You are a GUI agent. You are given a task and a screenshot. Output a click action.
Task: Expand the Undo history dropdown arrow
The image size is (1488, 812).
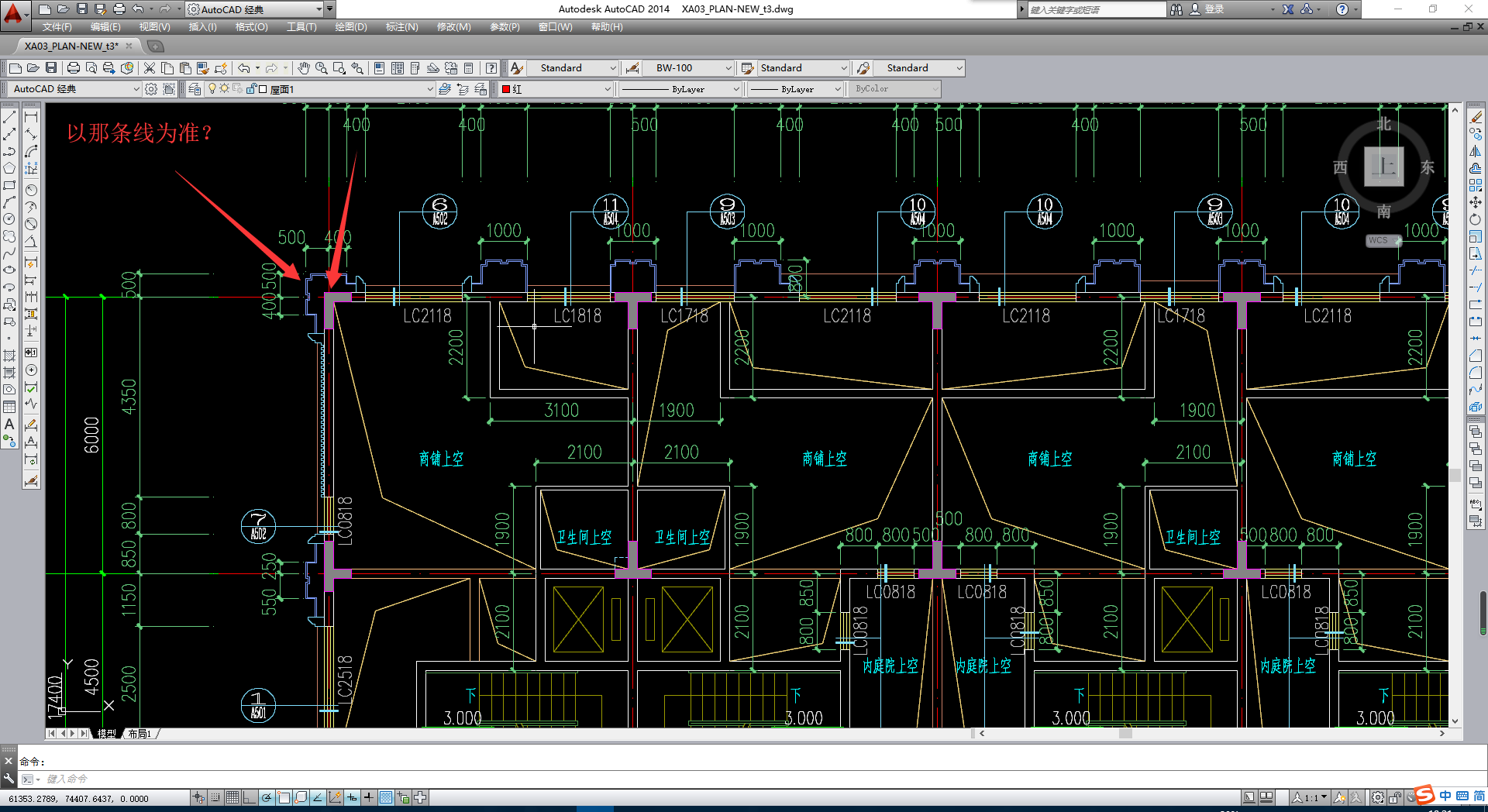pos(259,68)
